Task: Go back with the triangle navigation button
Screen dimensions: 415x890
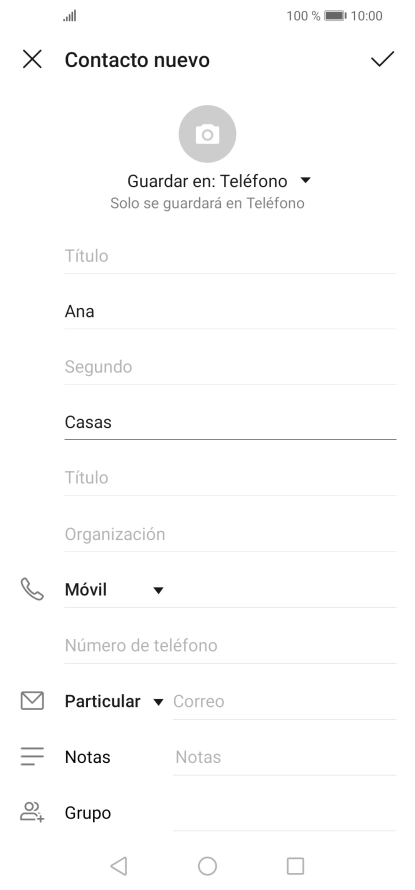Action: (119, 866)
